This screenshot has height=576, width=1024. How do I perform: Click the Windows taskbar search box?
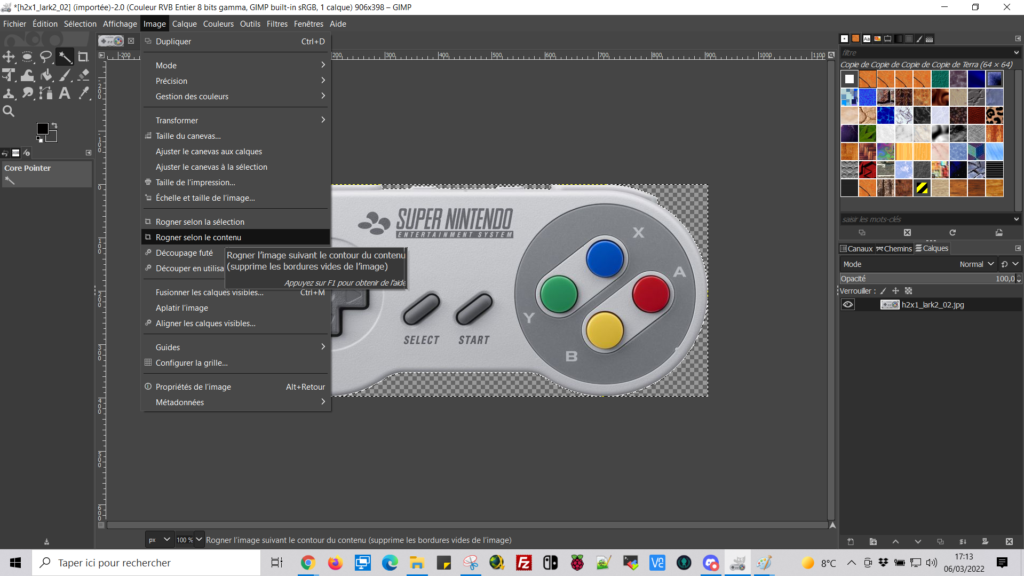pos(146,563)
